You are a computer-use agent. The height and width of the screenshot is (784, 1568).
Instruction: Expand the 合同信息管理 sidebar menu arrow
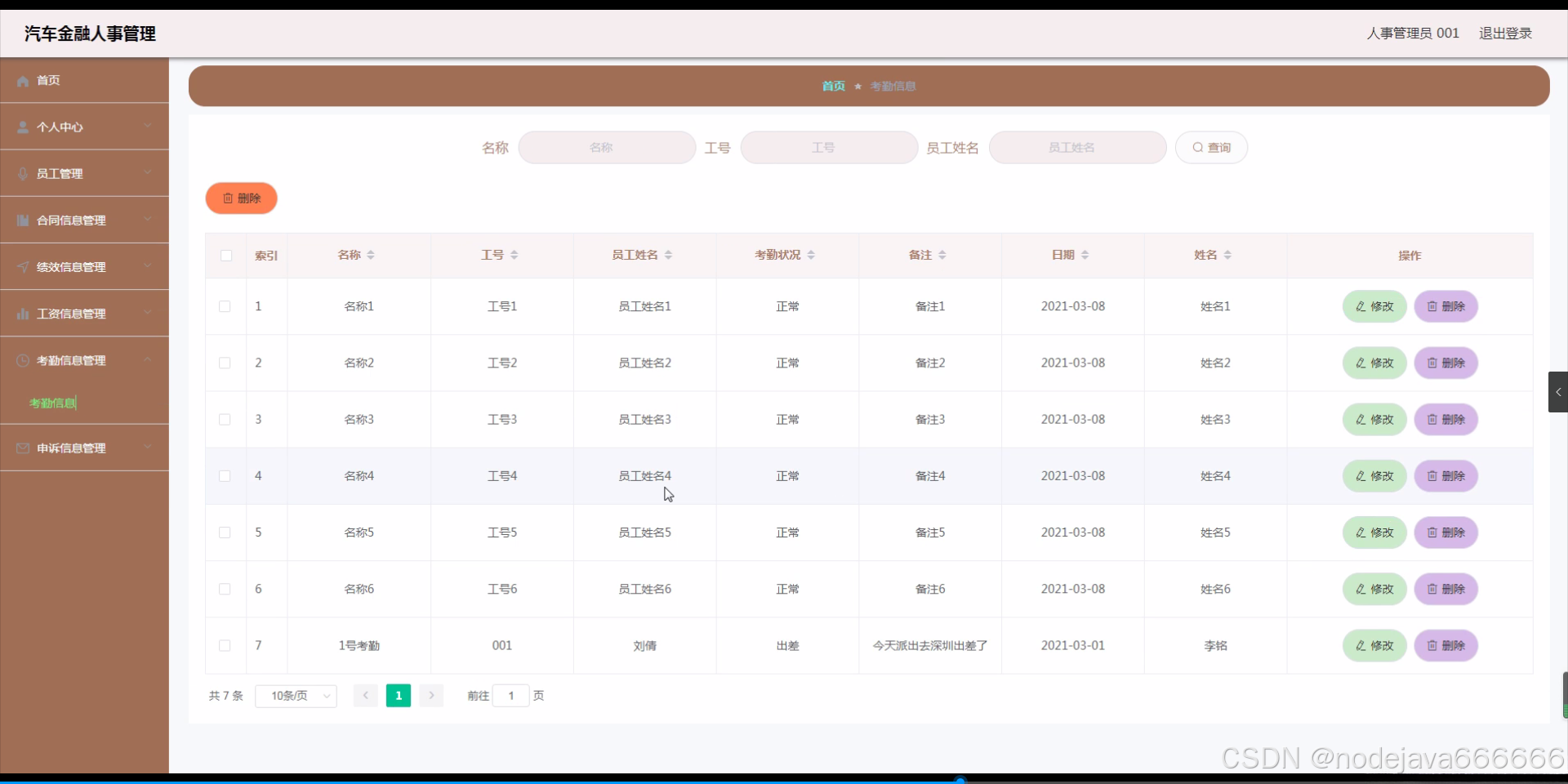click(x=148, y=219)
